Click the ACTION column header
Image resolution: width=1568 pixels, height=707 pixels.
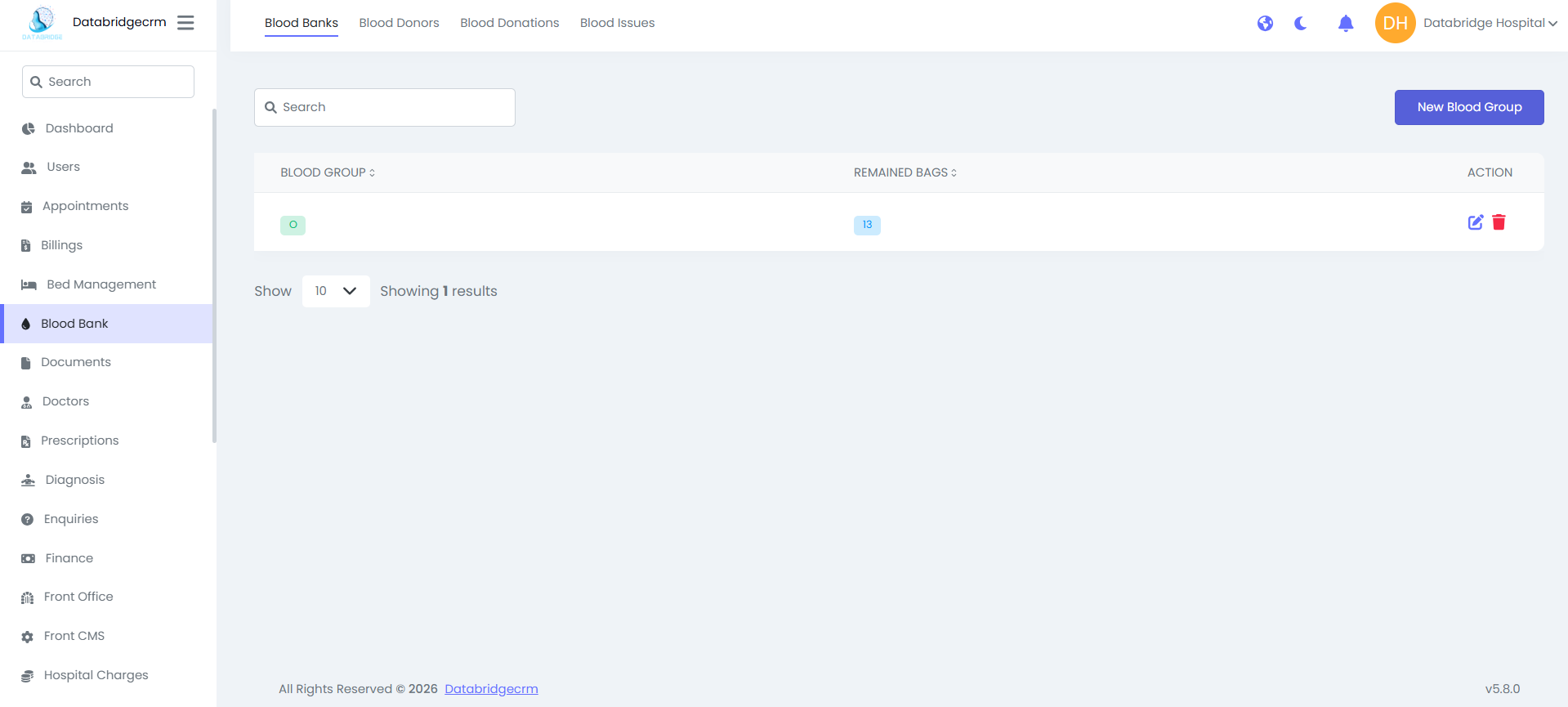click(x=1490, y=172)
